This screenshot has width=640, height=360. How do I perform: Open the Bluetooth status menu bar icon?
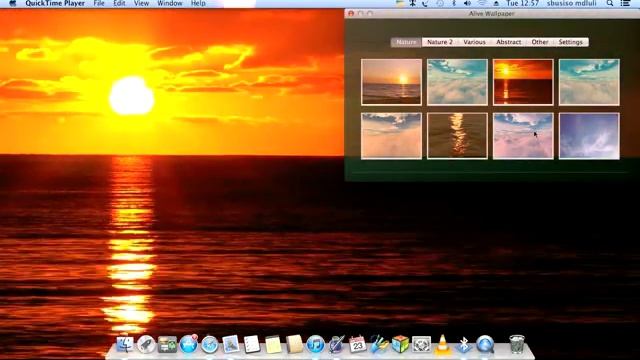coord(454,3)
